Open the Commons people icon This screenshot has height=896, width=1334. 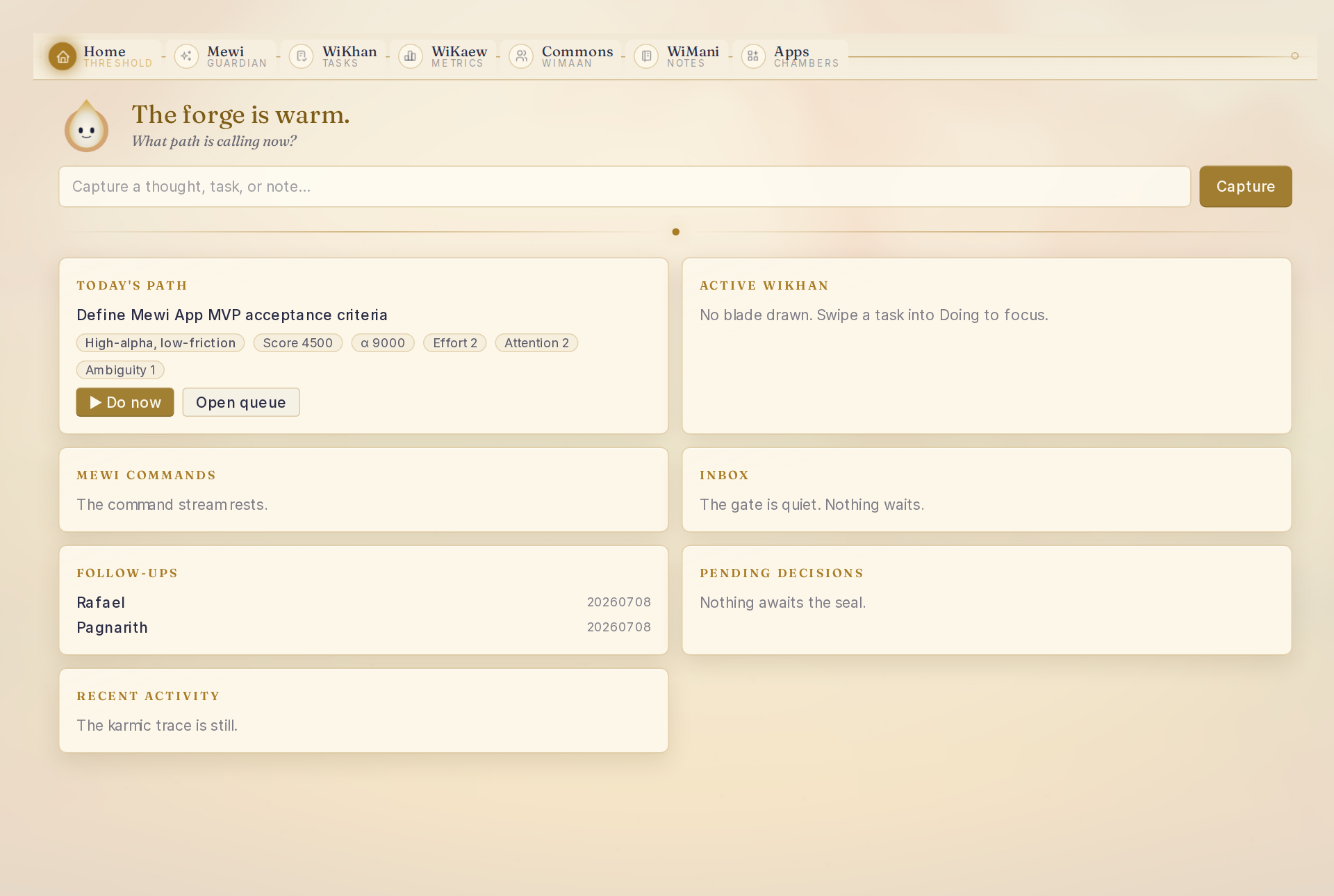click(x=521, y=56)
